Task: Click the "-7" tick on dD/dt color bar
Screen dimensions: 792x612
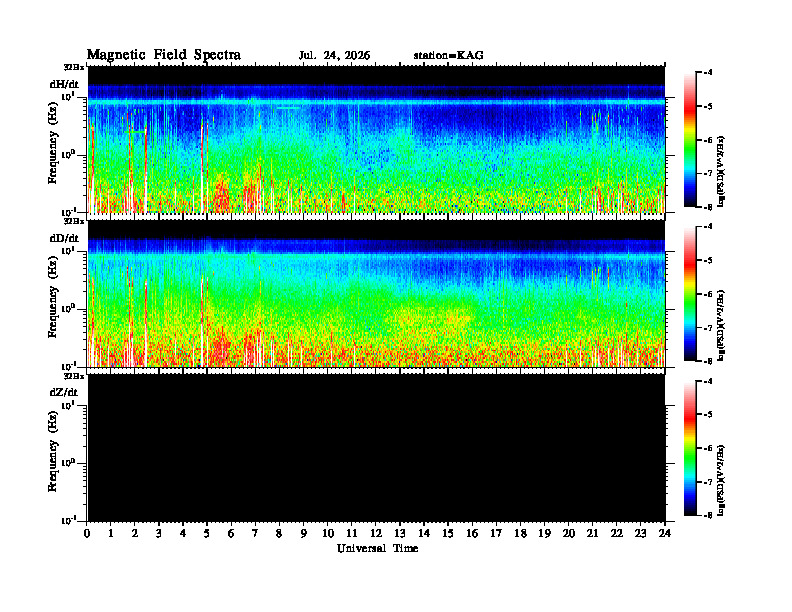Action: (708, 328)
